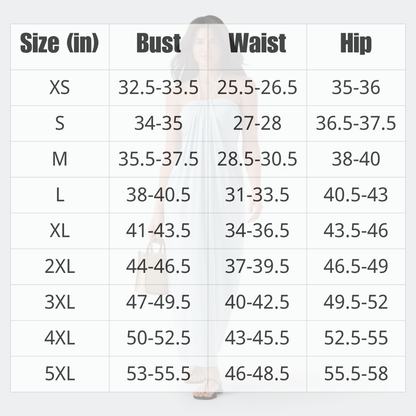
Task: Select the 27-28 waist value
Action: point(257,123)
